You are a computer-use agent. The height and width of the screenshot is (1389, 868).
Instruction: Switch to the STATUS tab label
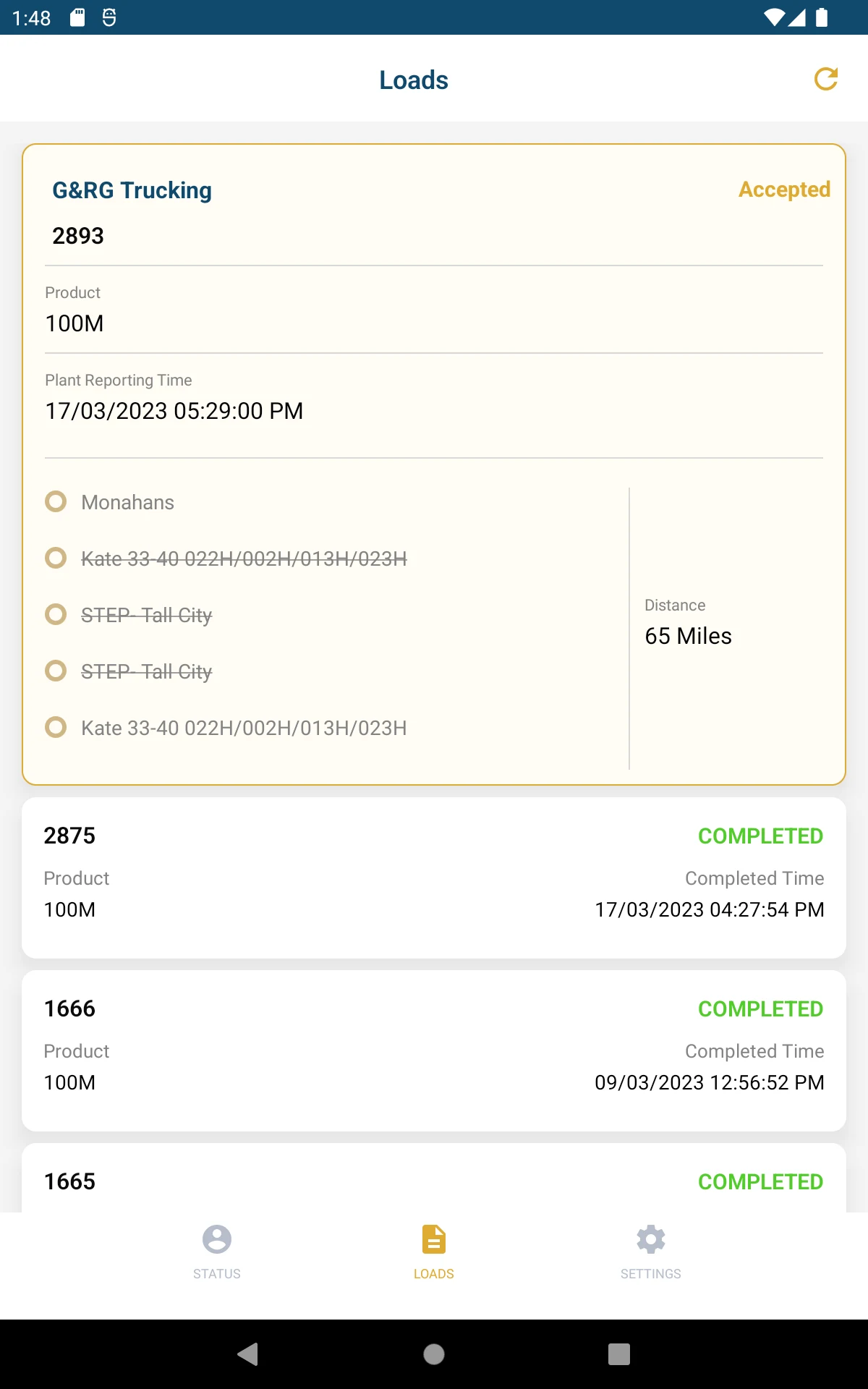pos(217,1273)
